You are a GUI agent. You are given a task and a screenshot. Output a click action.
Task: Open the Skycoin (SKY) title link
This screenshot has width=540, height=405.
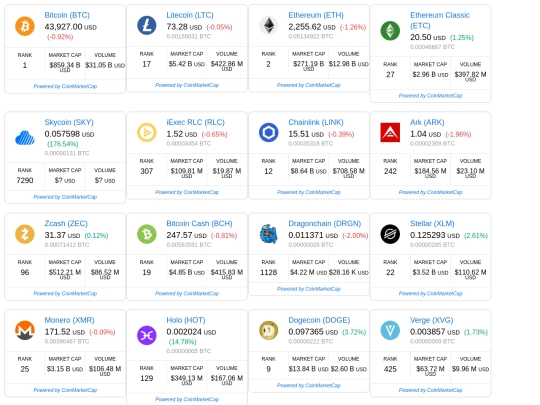[x=69, y=122]
